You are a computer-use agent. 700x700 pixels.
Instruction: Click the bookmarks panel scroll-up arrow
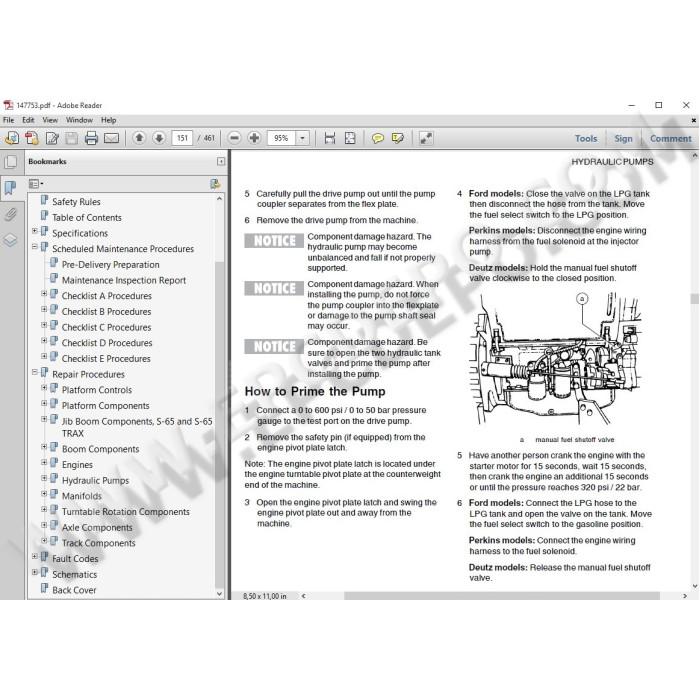(x=219, y=198)
